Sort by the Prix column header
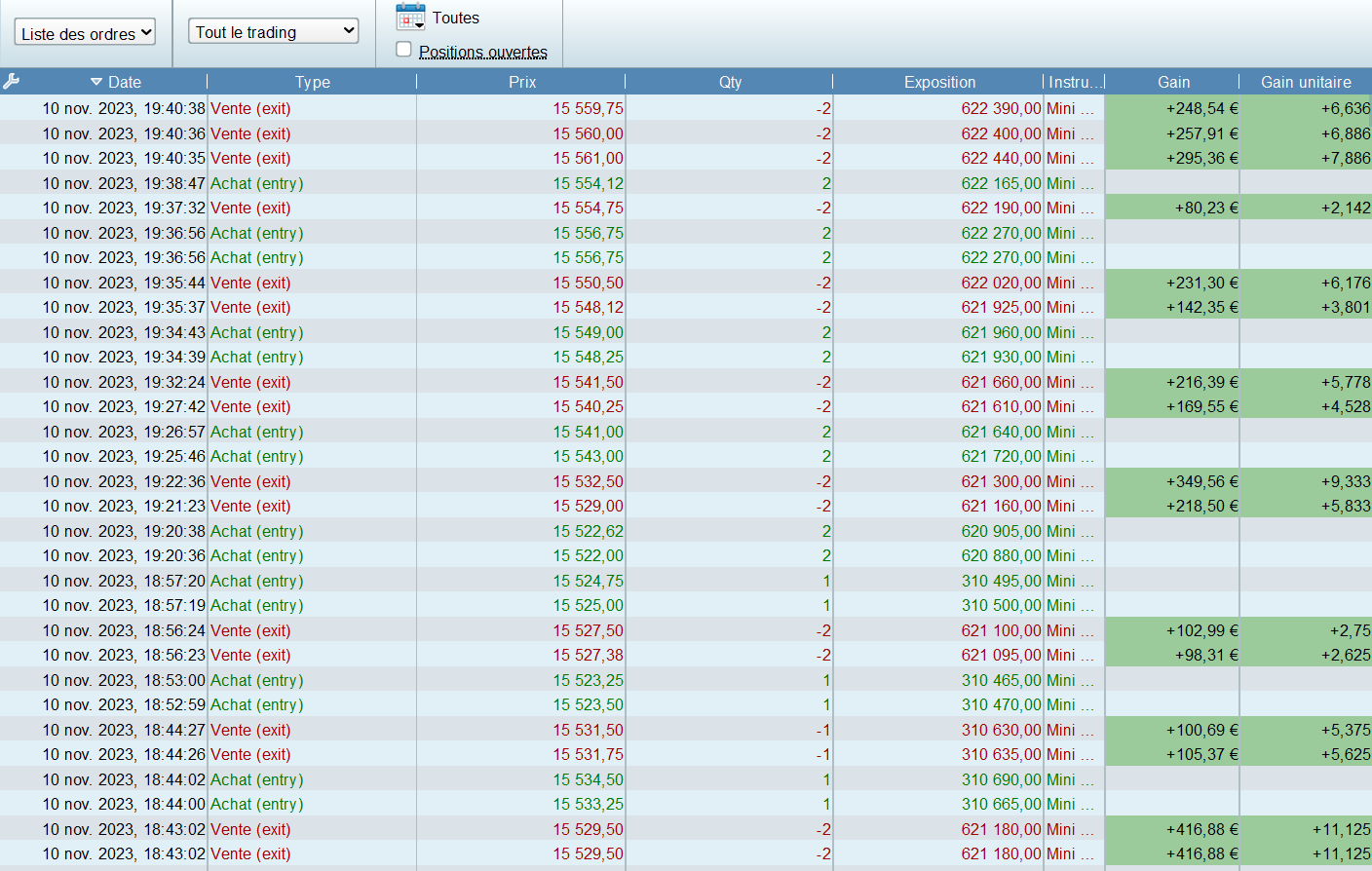The image size is (1372, 871). 521,82
